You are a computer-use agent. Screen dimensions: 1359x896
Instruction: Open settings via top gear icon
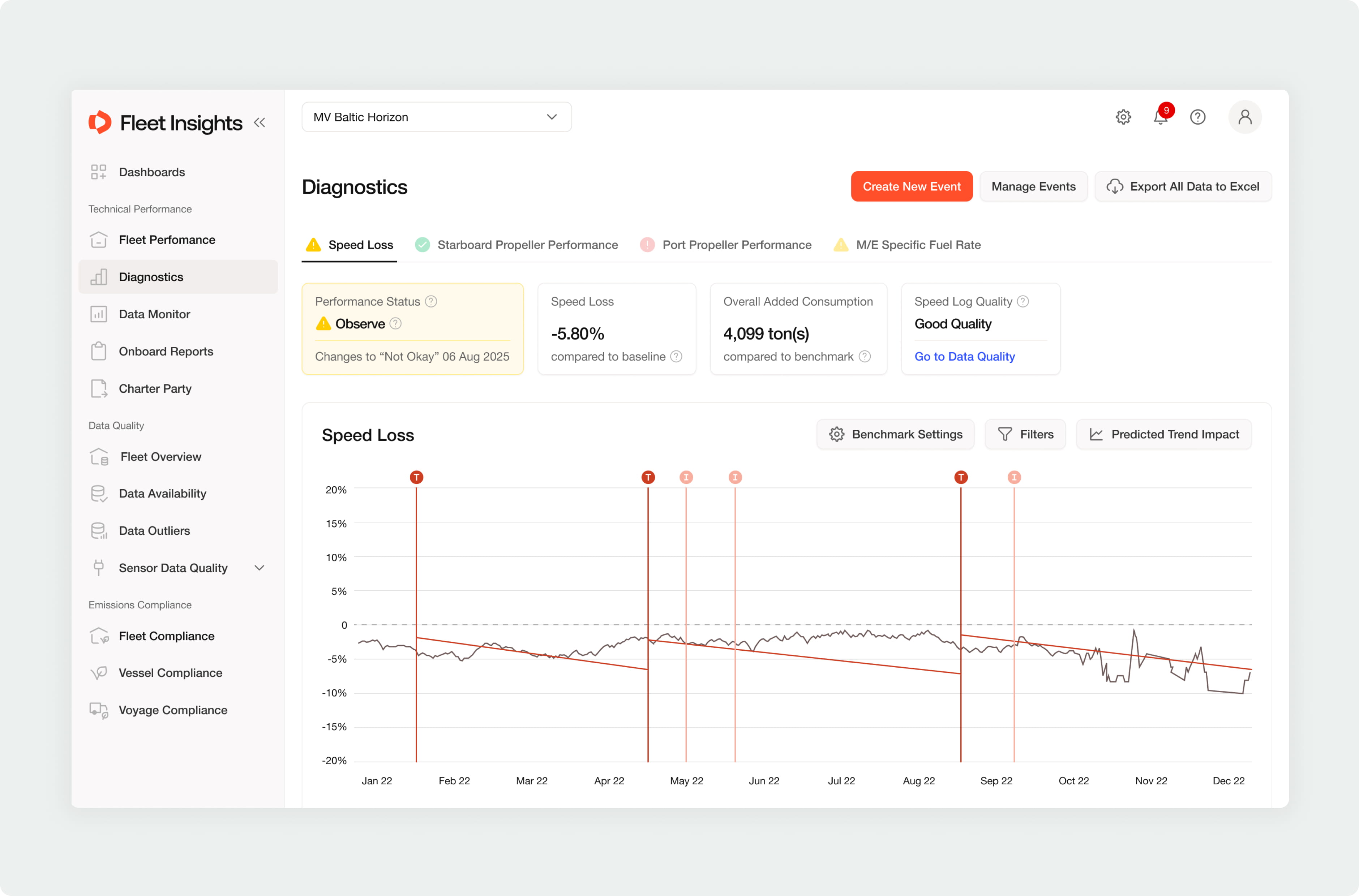click(1123, 117)
